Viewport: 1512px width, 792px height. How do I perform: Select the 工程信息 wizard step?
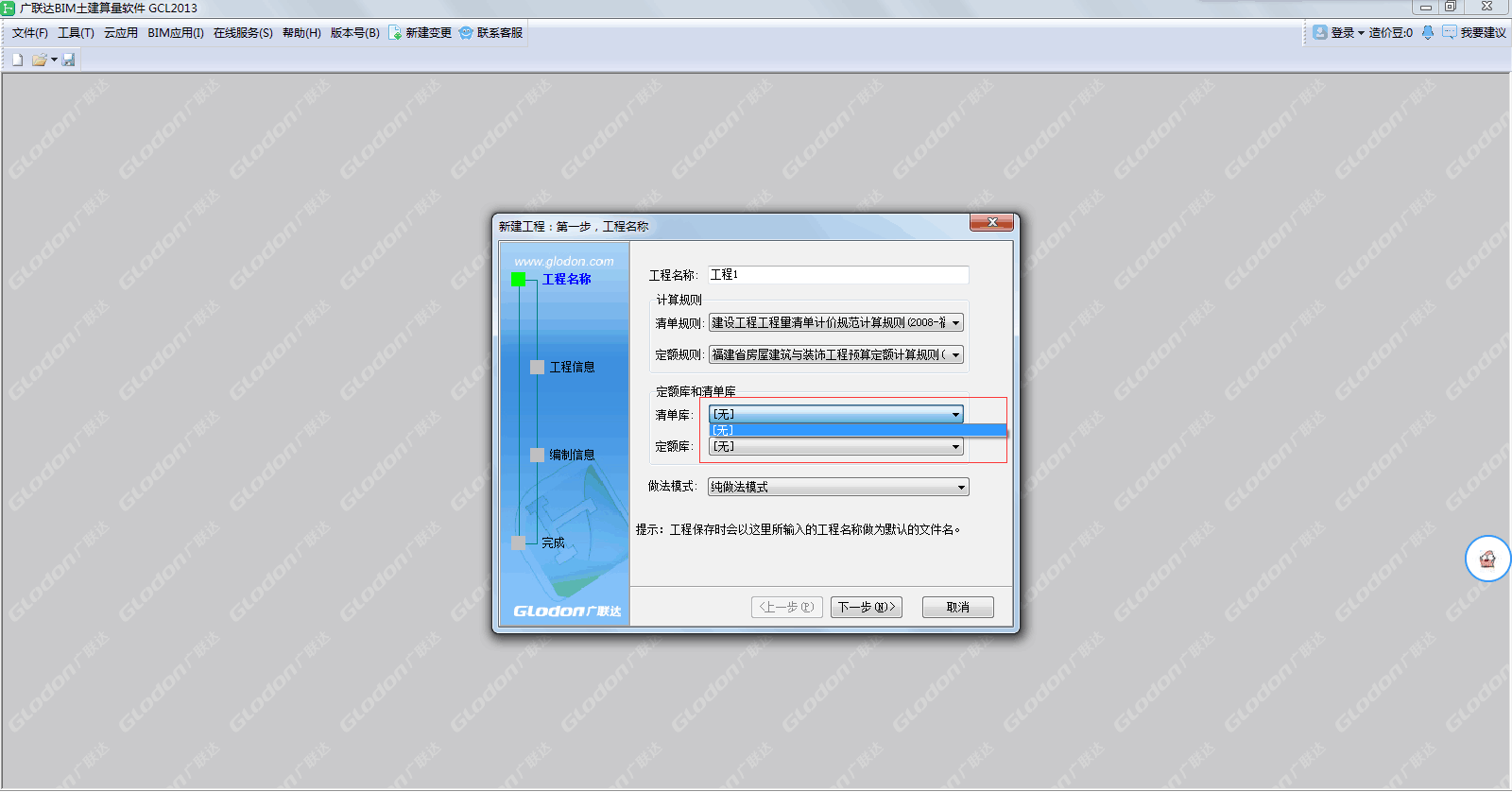(x=572, y=367)
